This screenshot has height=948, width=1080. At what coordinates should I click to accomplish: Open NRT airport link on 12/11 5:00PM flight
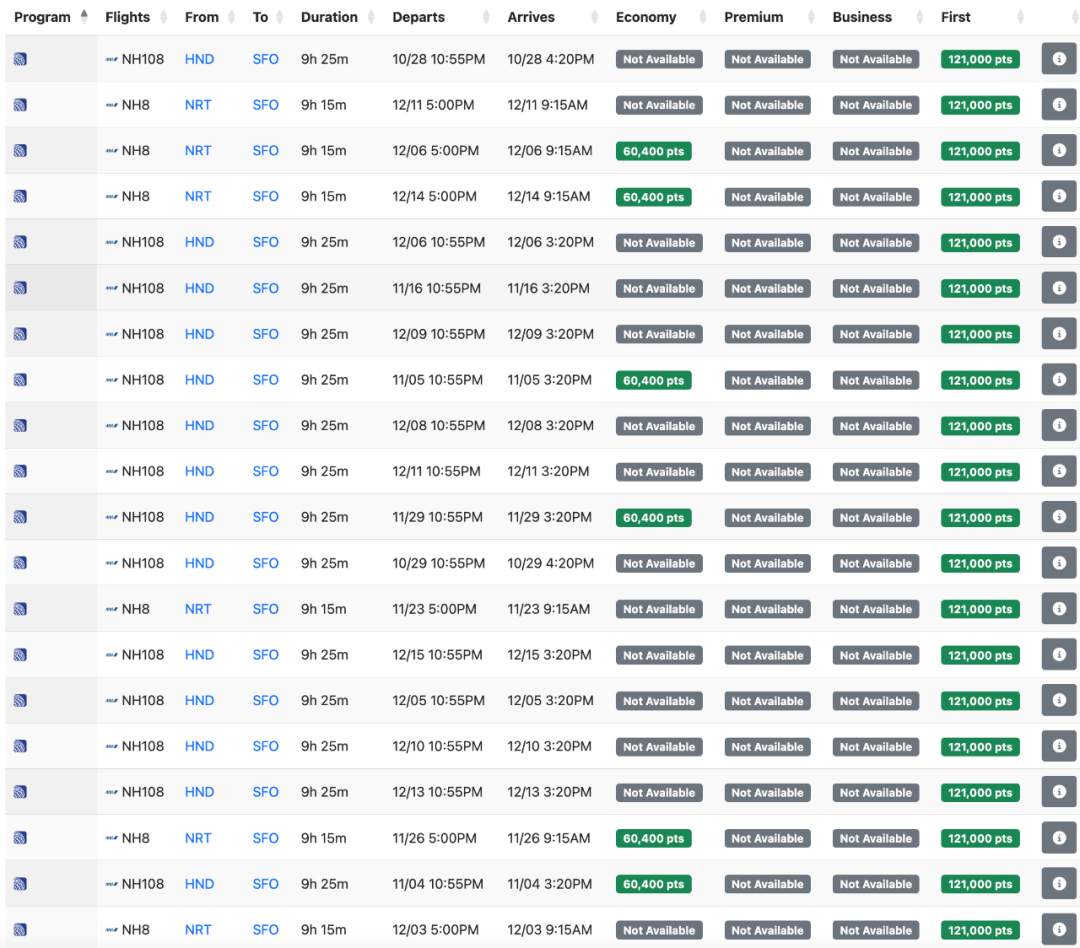coord(198,105)
